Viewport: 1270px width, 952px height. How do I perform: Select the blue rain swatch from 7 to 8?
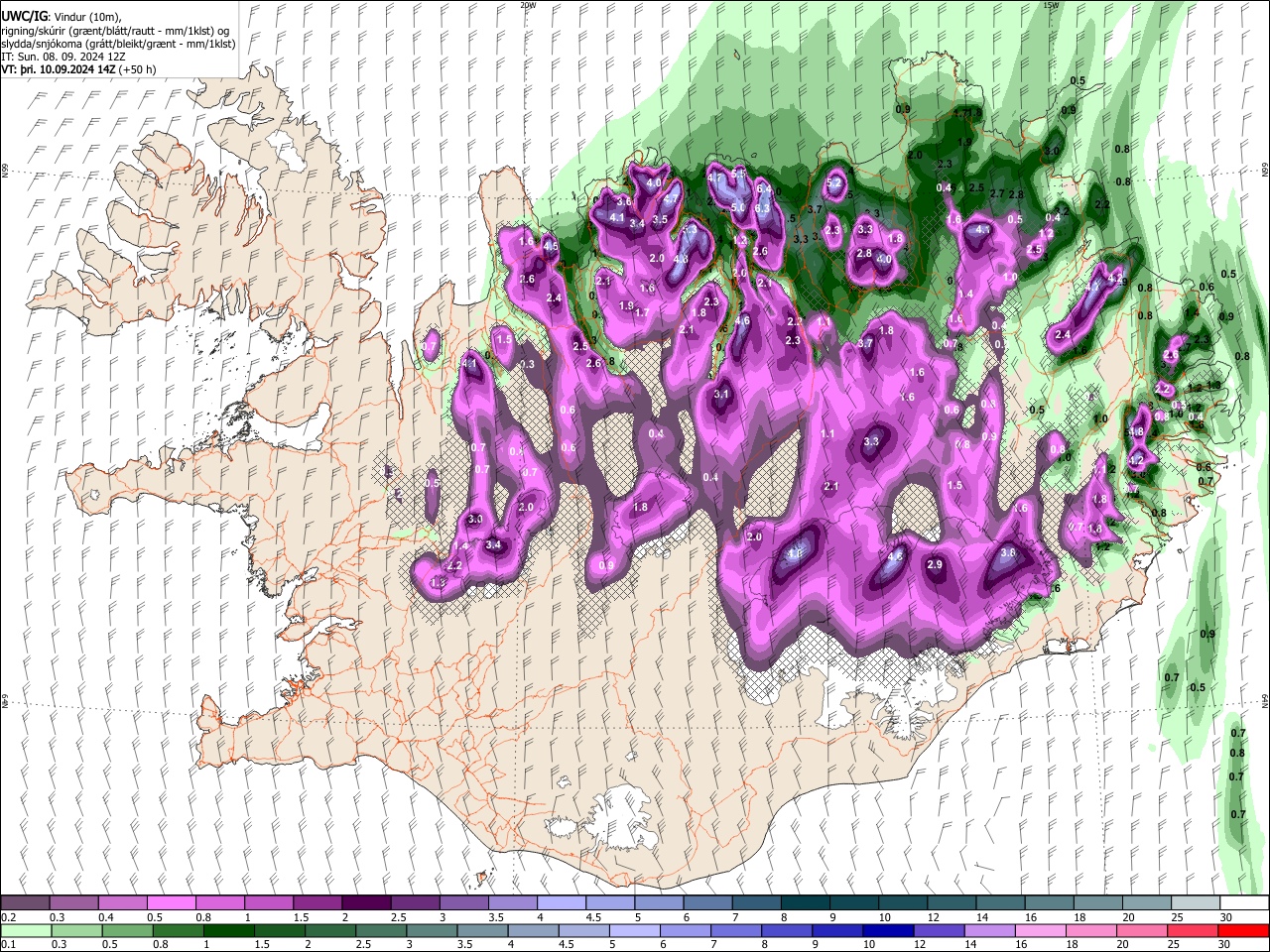coord(735,930)
